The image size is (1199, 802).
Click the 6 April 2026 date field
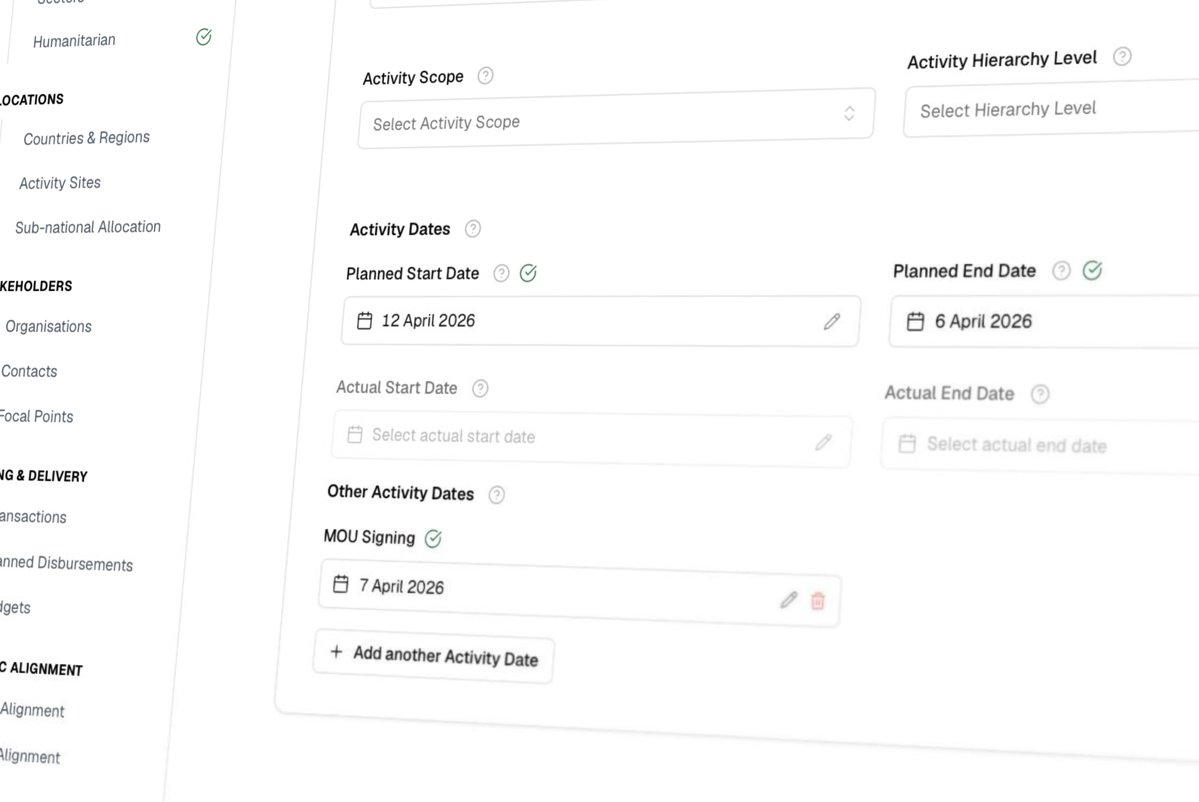1044,322
